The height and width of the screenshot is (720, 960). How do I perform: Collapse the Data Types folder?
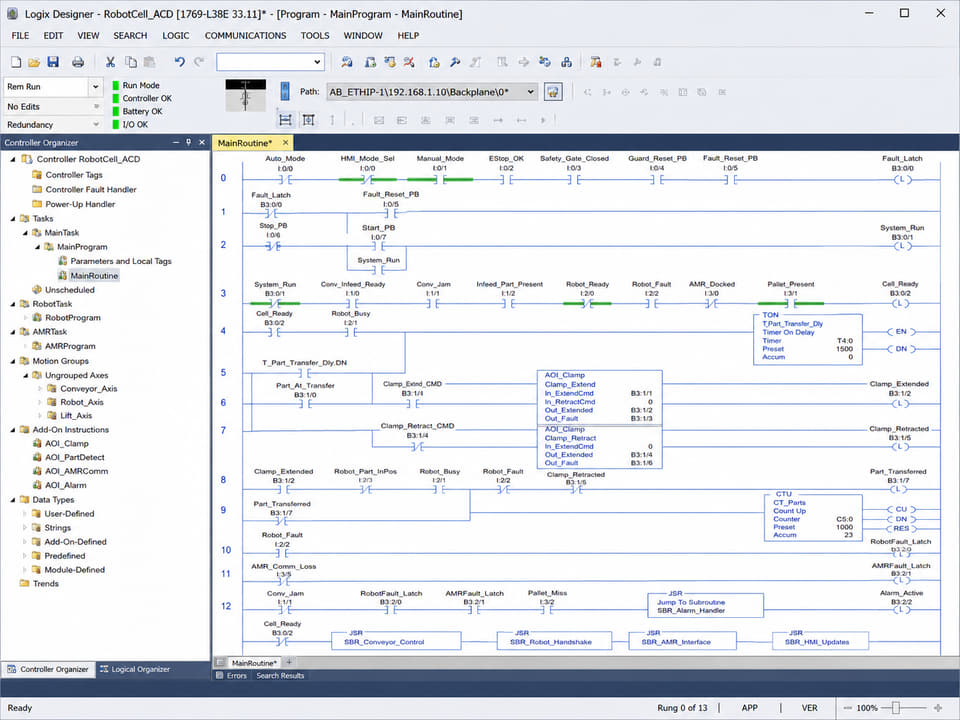(13, 500)
